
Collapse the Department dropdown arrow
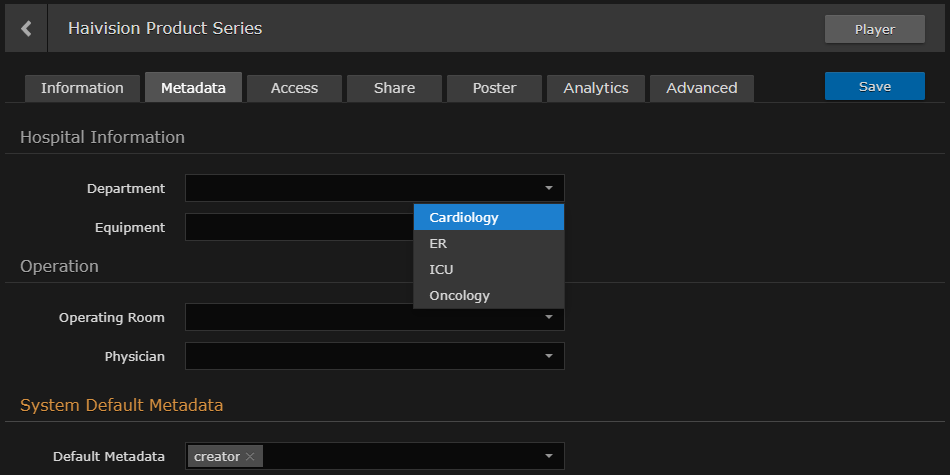coord(548,188)
